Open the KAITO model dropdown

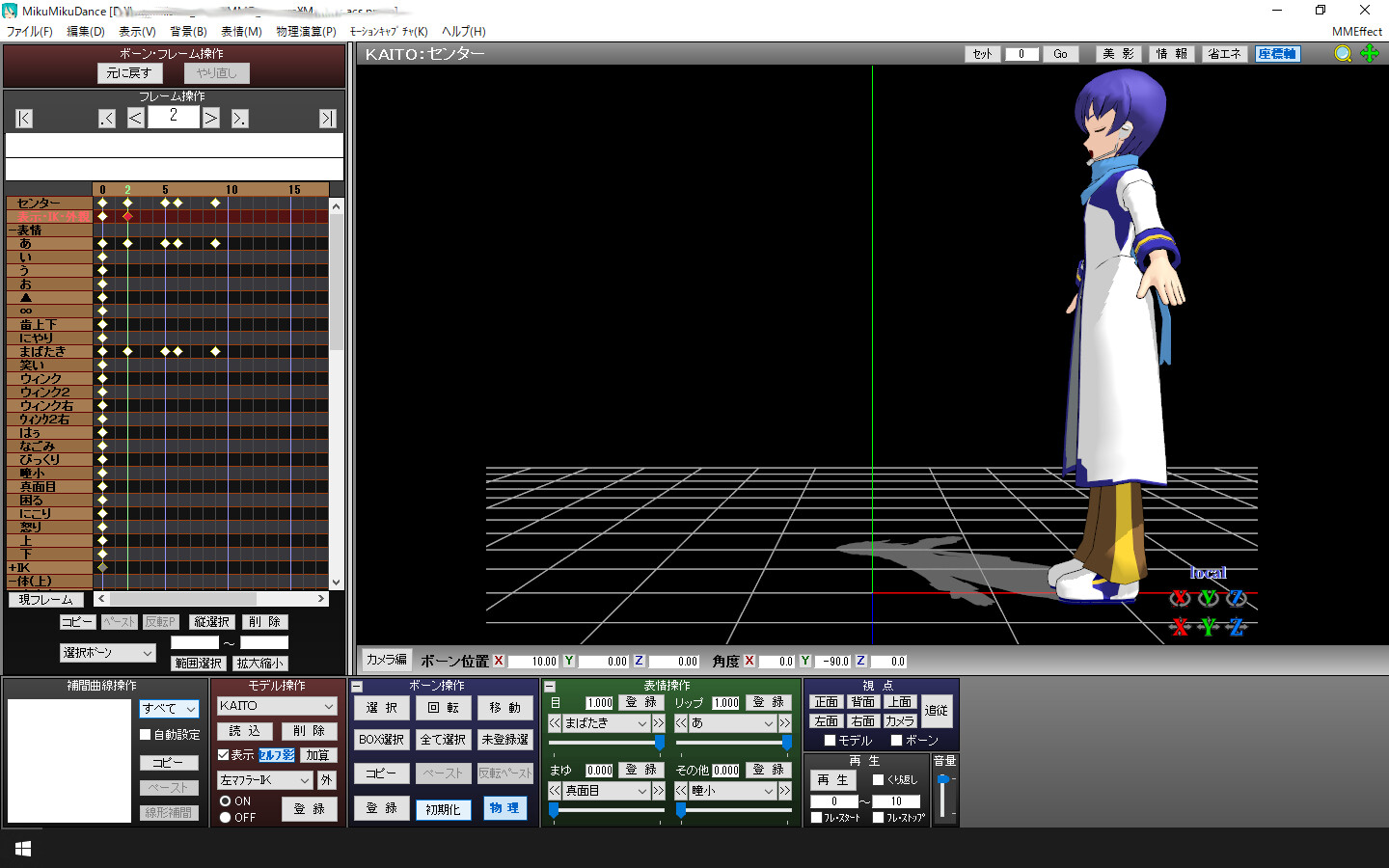pyautogui.click(x=277, y=706)
